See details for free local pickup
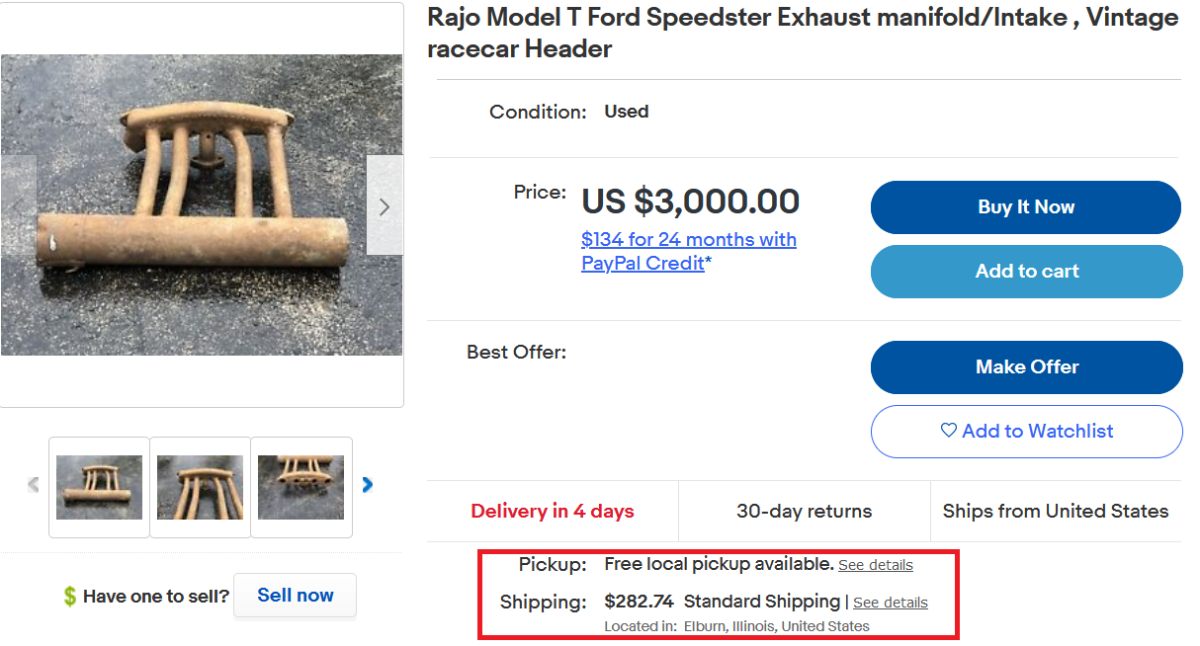Viewport: 1200px width, 646px height. pos(875,565)
